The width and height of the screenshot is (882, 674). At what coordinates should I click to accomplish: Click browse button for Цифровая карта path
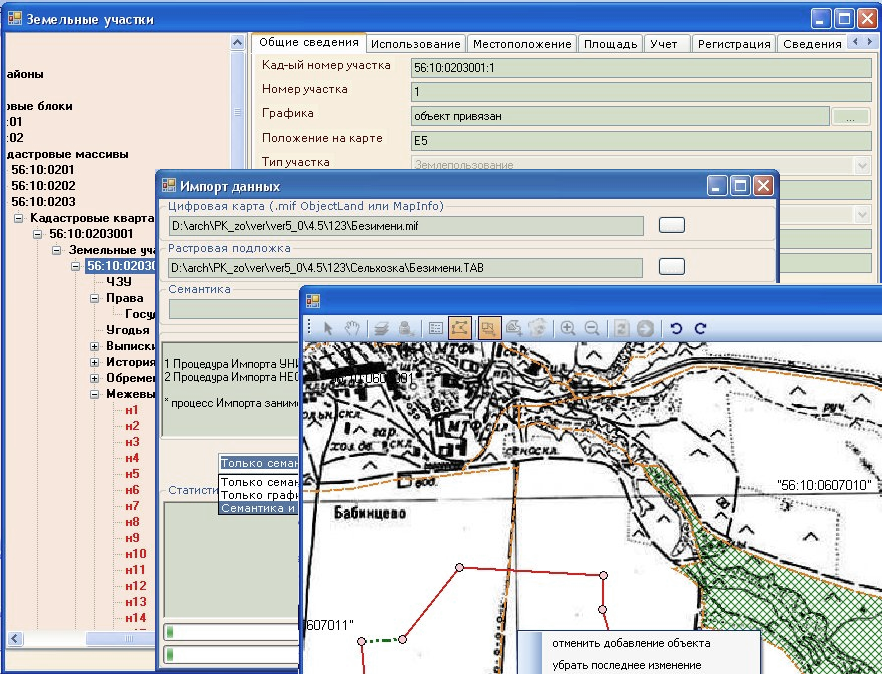coord(672,225)
